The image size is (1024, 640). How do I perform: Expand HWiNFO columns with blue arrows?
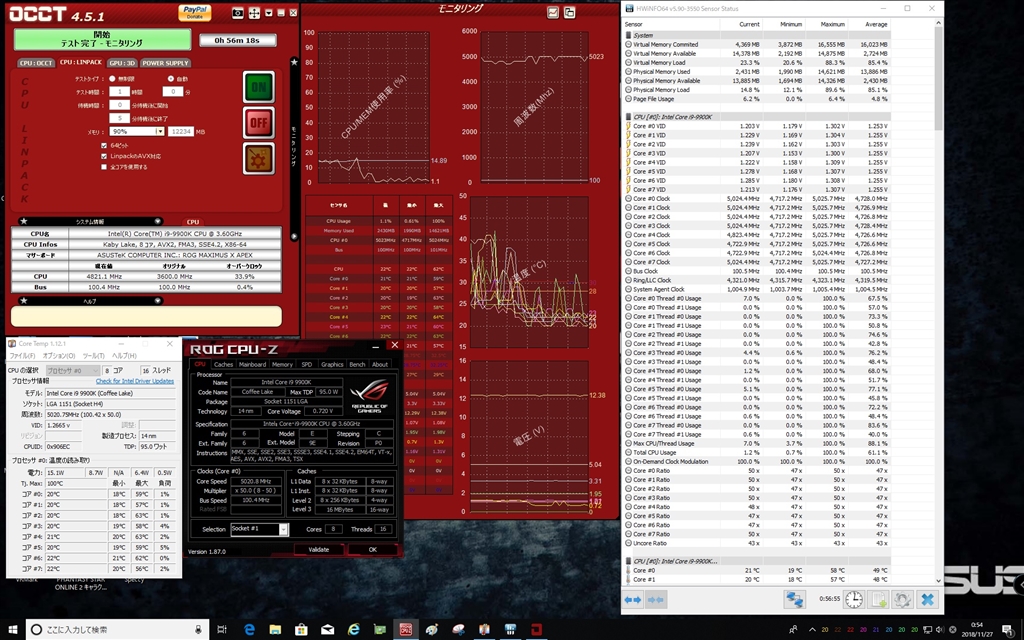[x=634, y=599]
